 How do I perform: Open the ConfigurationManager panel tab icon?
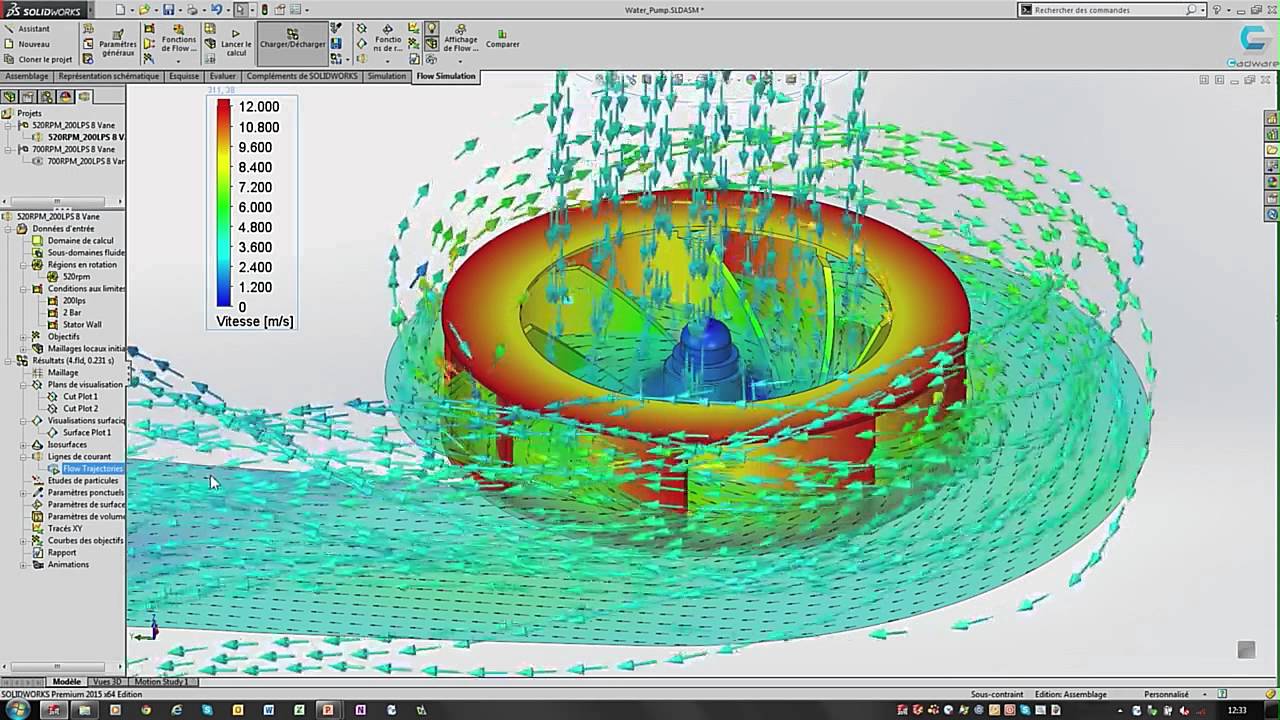[47, 97]
